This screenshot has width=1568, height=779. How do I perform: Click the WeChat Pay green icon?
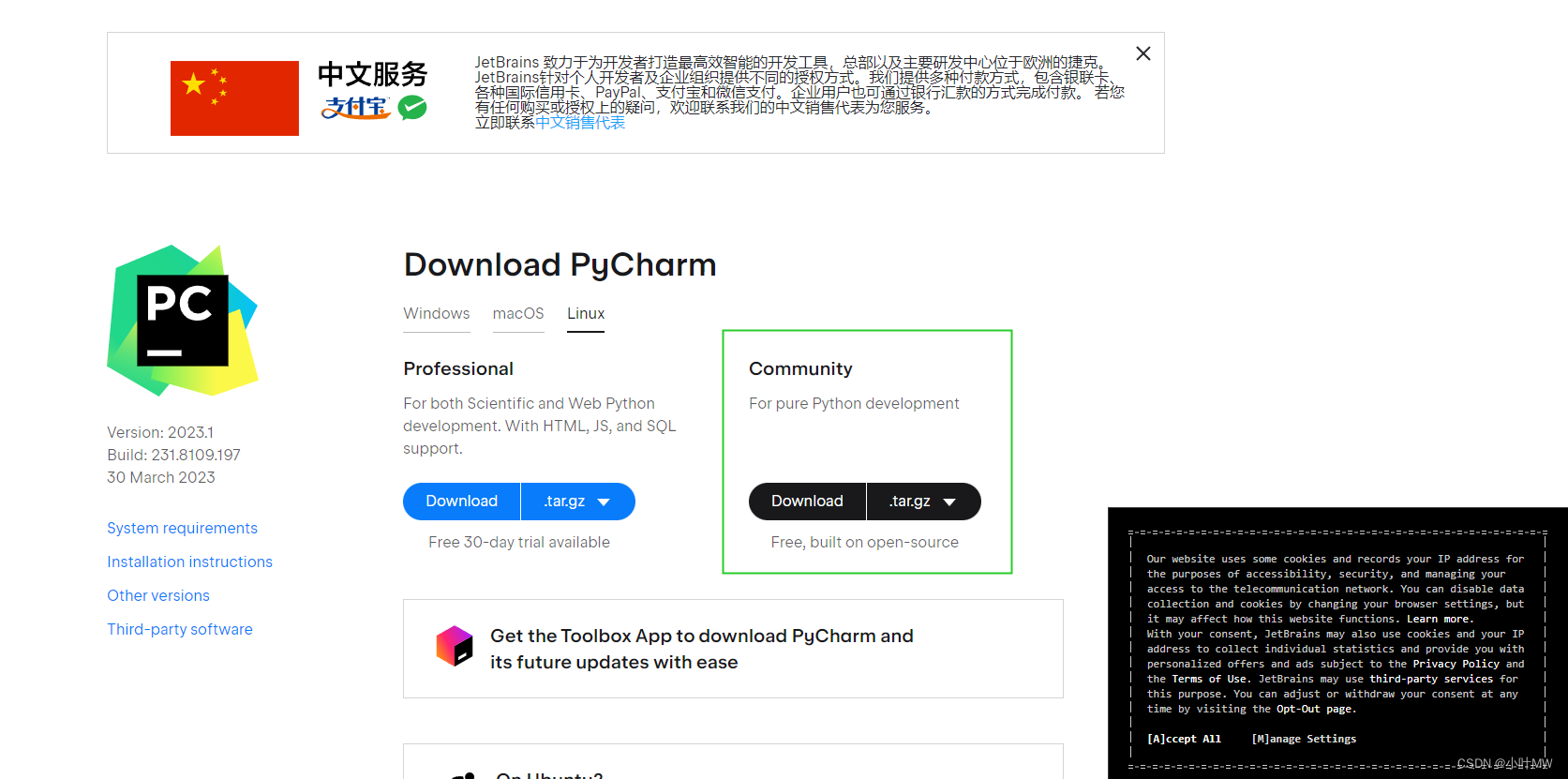click(412, 108)
